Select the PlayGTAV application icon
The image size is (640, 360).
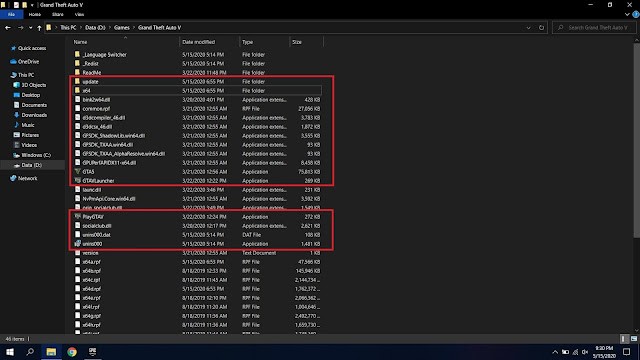tap(78, 217)
